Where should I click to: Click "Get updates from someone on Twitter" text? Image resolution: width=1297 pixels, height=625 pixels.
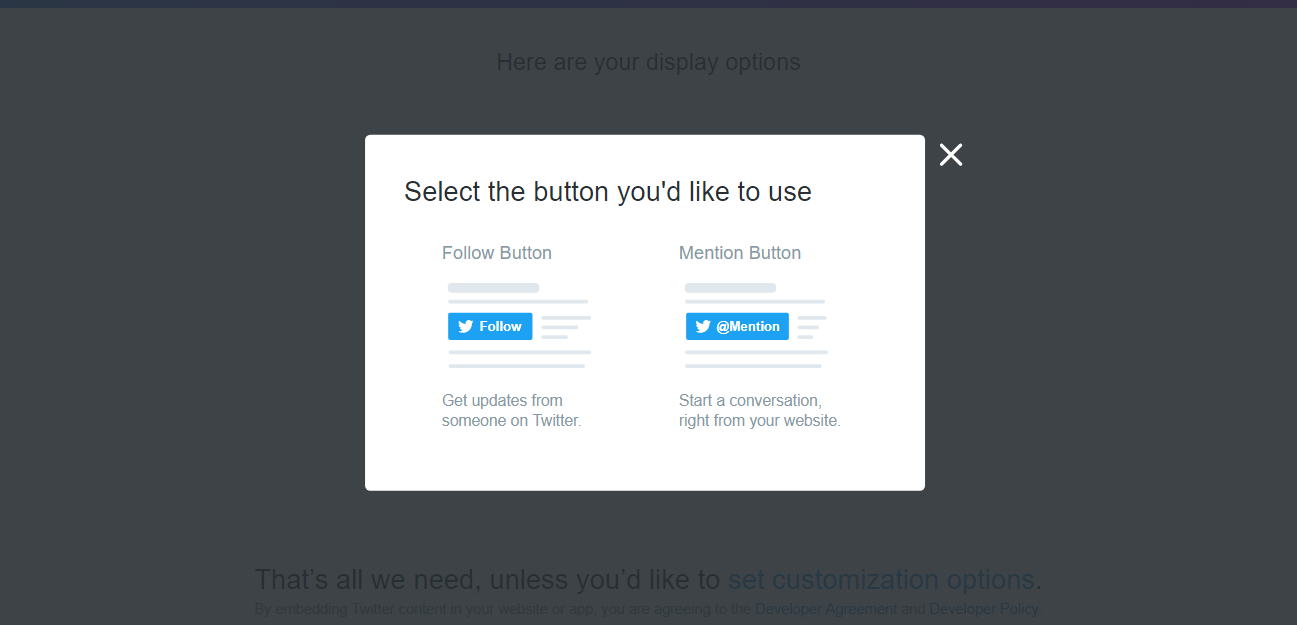pos(512,411)
